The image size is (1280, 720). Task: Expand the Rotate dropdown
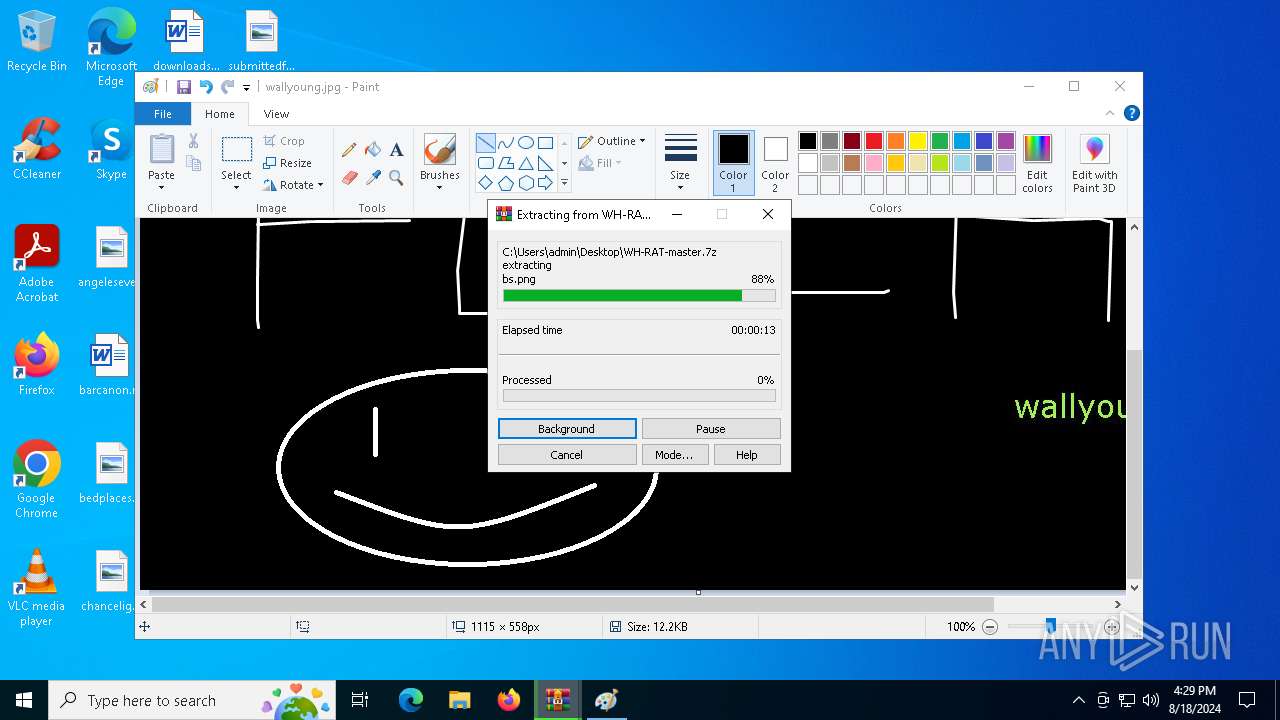(320, 185)
